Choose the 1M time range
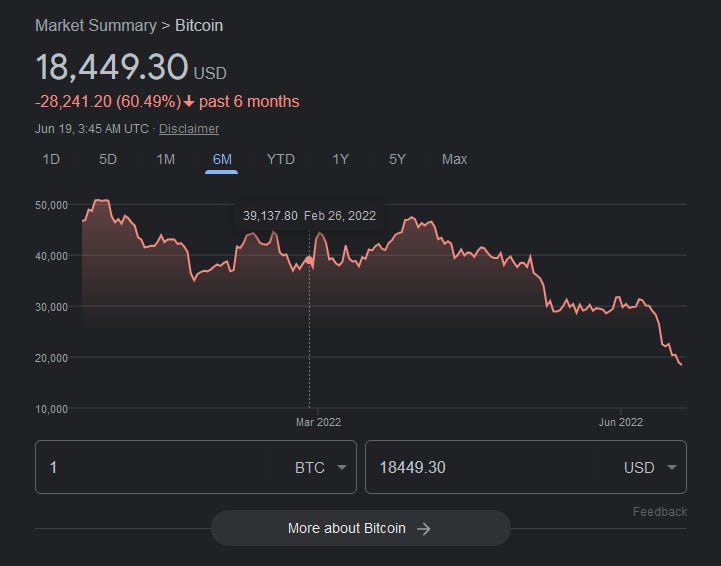 tap(165, 160)
